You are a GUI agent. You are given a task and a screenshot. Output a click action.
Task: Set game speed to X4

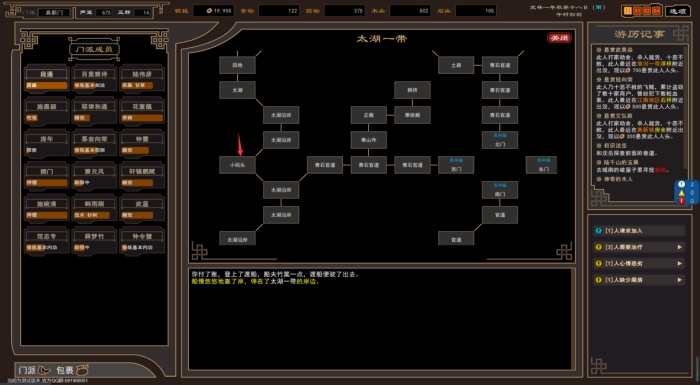[656, 11]
